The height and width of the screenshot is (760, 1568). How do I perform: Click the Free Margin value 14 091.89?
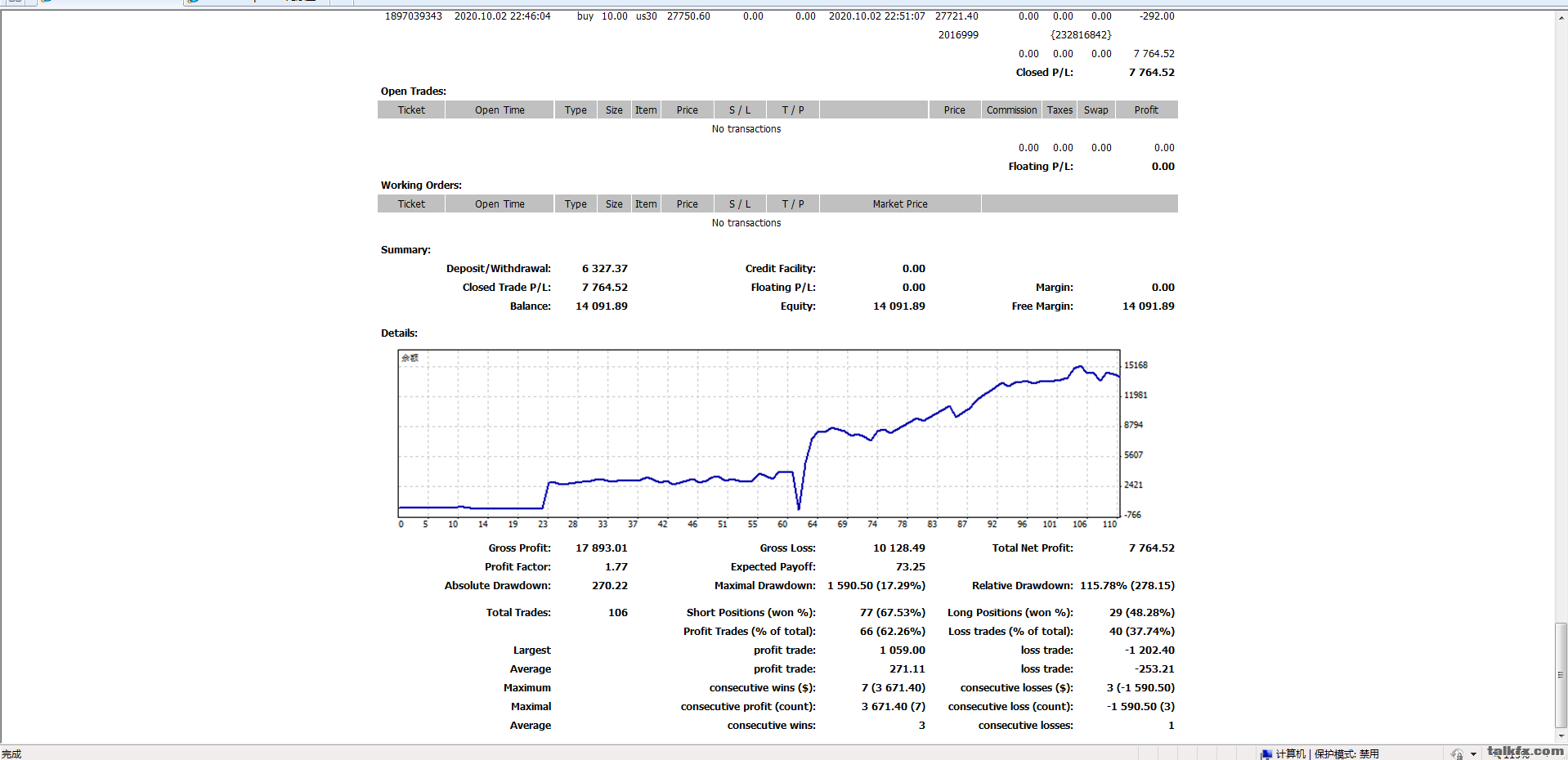[x=1149, y=306]
